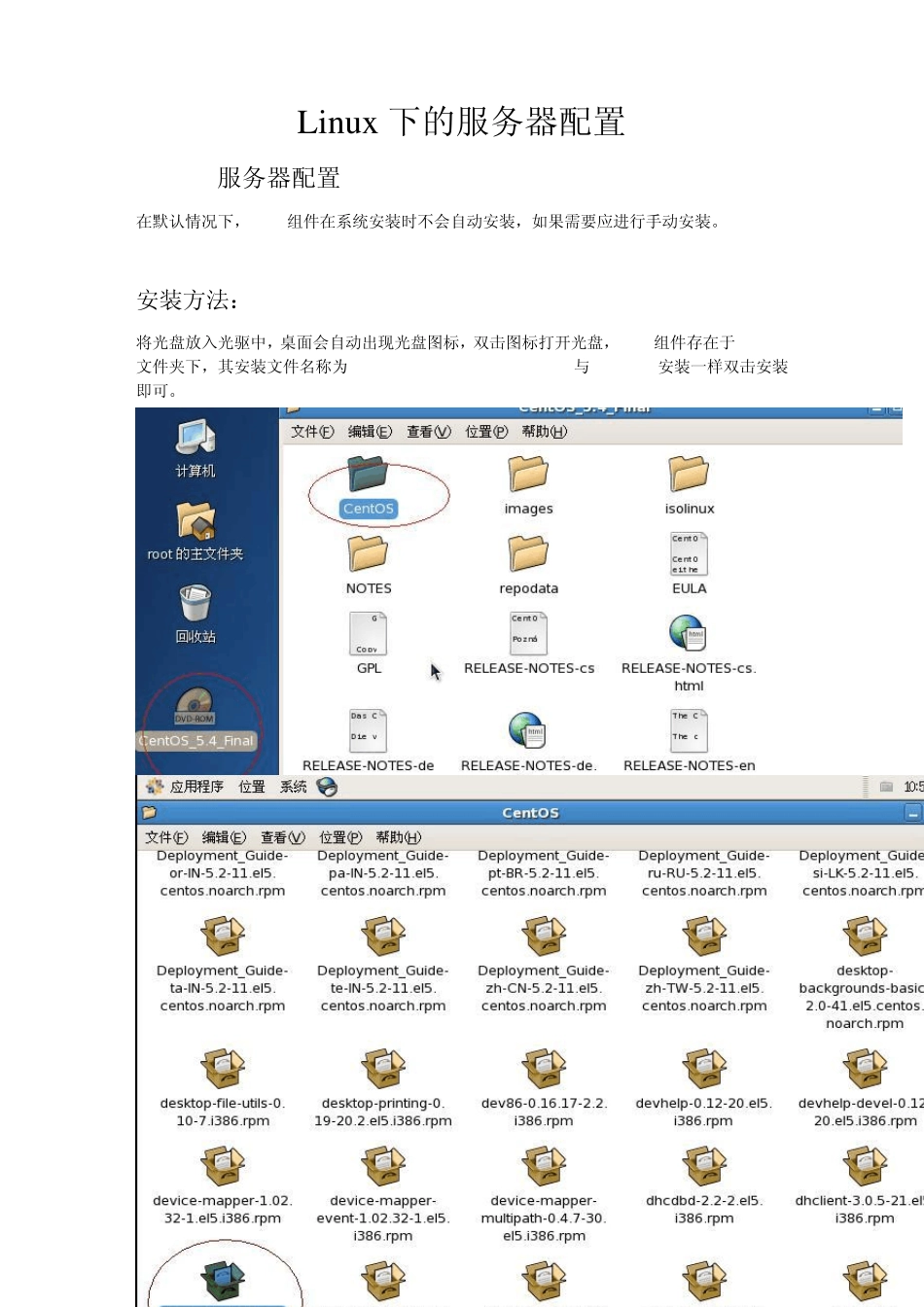
Task: Click the document title Linux 下的服务器配置
Action: (461, 123)
